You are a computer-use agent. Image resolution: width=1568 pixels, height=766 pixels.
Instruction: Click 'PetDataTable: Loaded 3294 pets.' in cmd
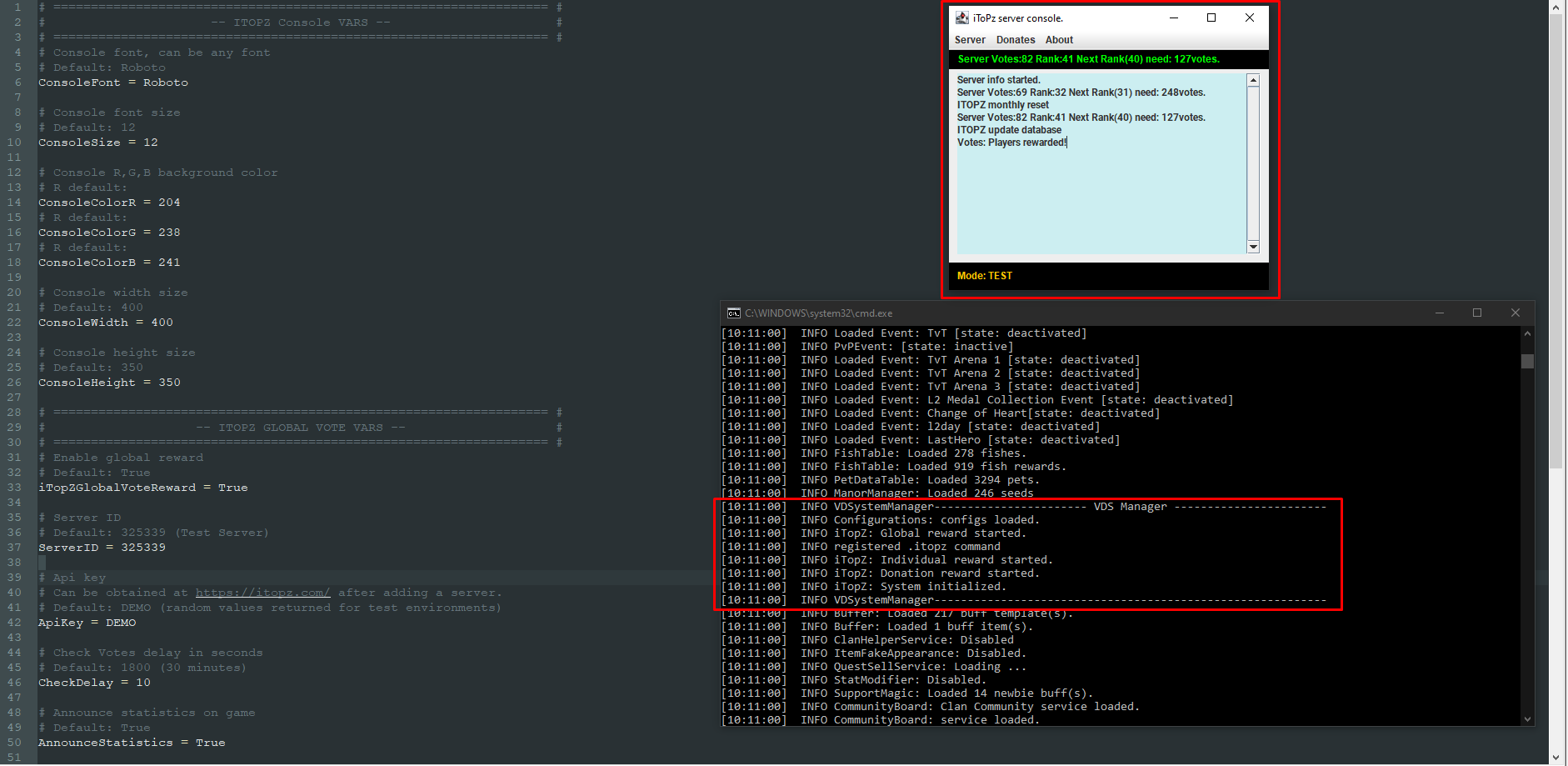click(936, 480)
